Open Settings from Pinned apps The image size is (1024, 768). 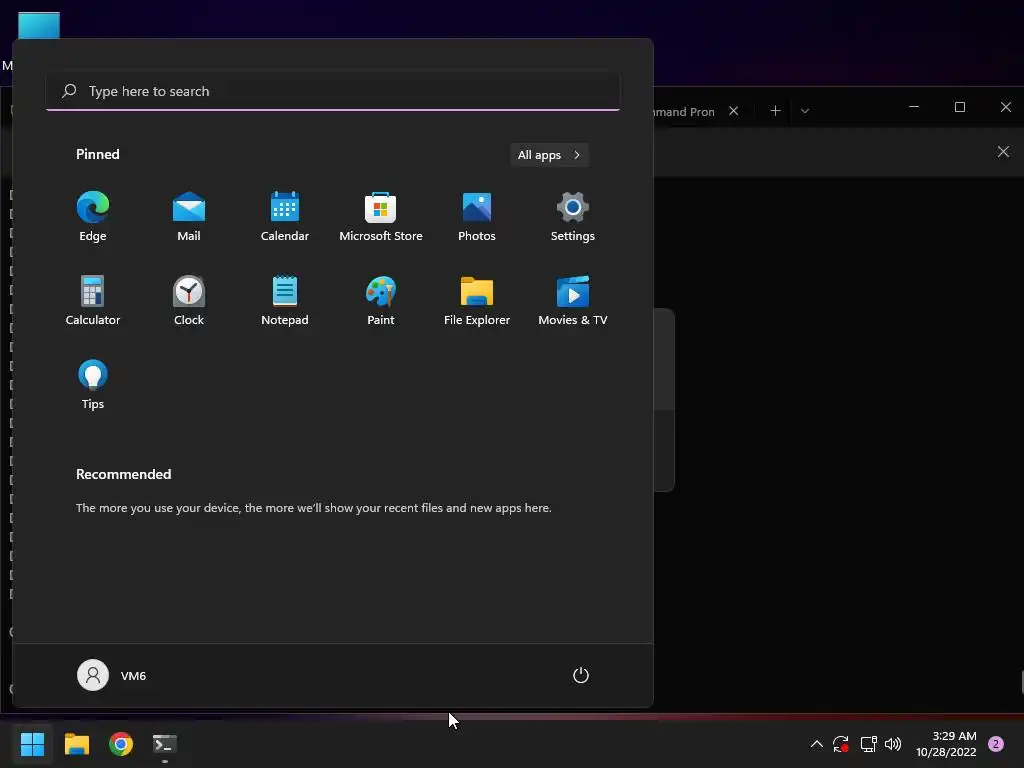pos(573,217)
